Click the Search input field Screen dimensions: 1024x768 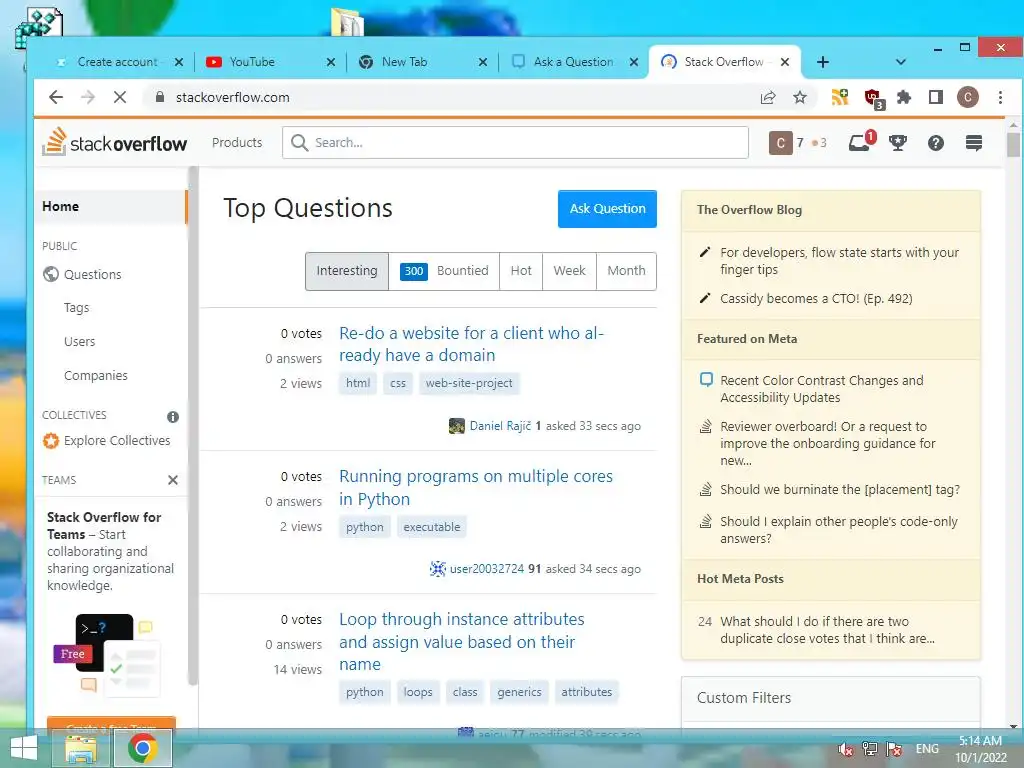[x=515, y=142]
